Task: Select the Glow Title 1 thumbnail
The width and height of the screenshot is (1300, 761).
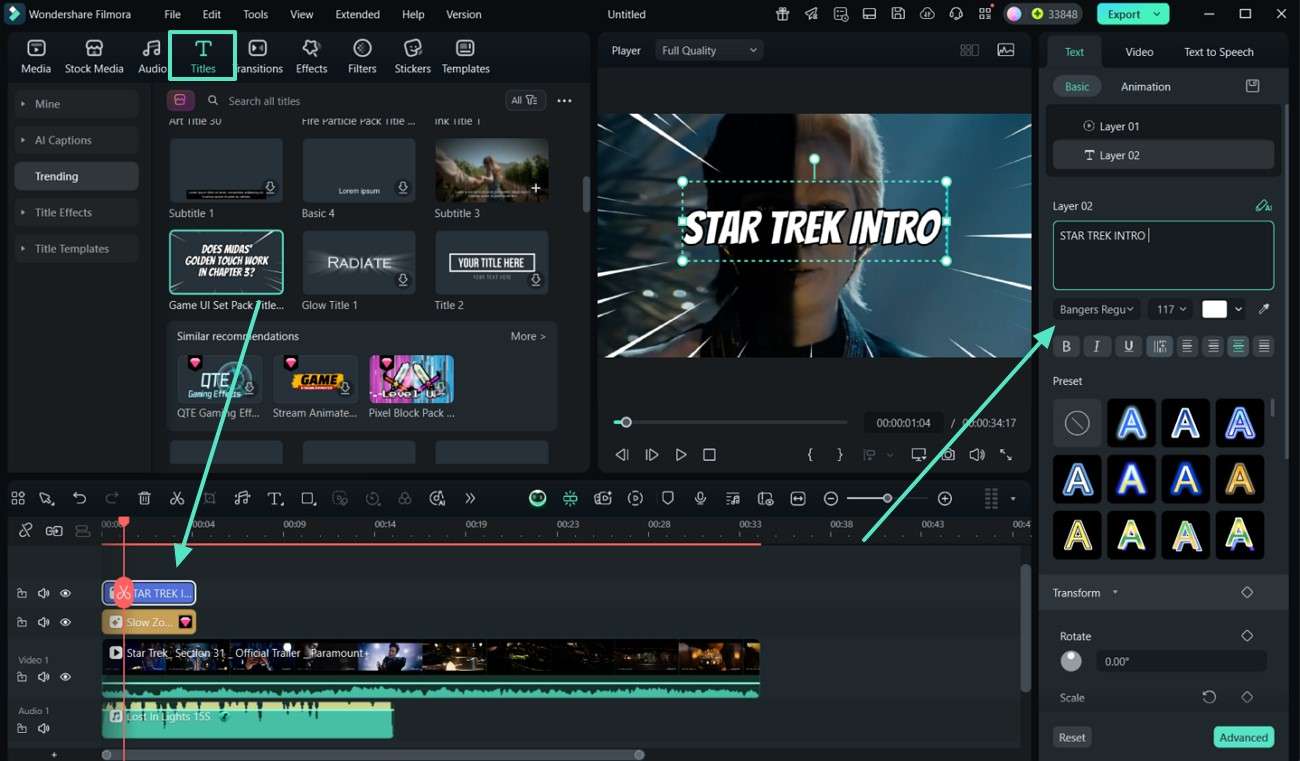Action: [x=358, y=262]
